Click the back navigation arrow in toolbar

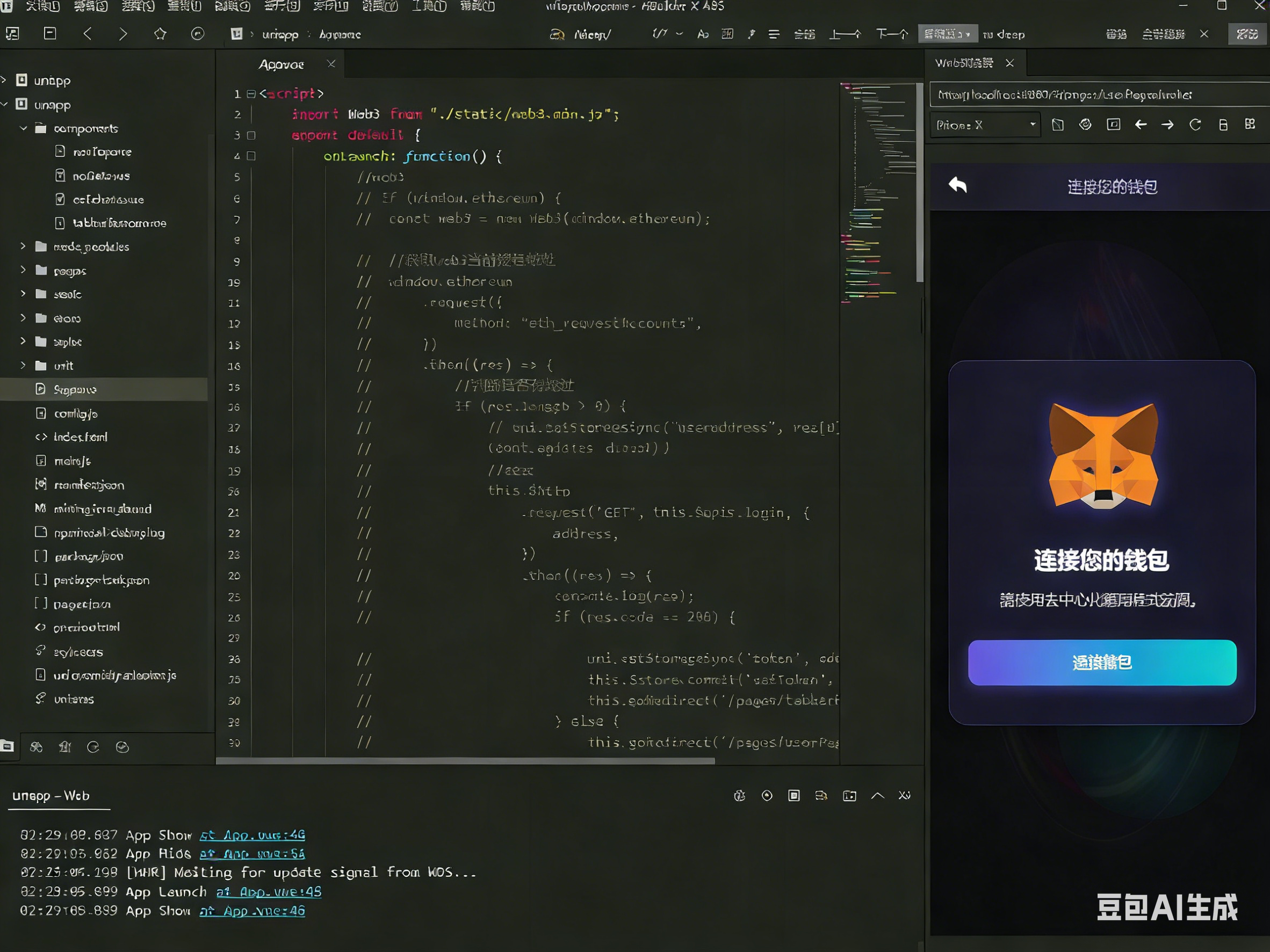[x=87, y=34]
